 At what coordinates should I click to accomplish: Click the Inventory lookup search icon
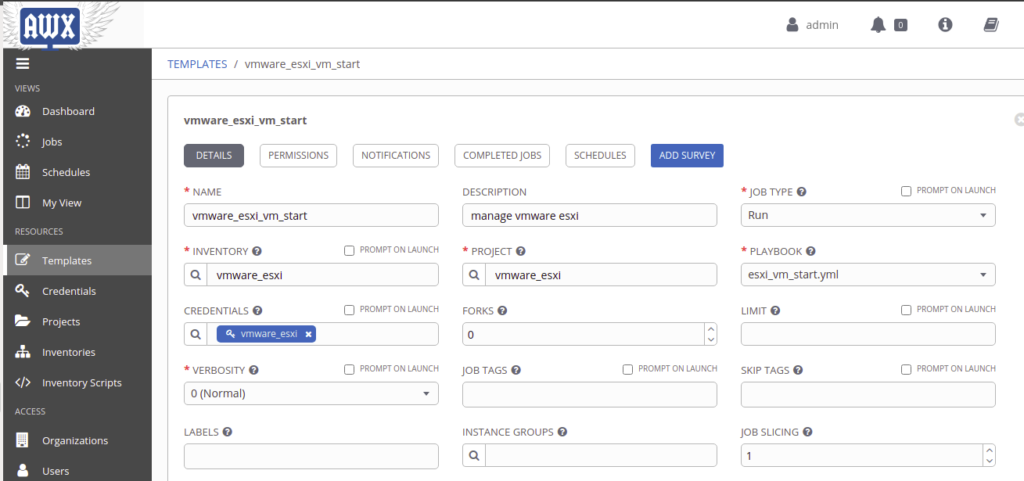pyautogui.click(x=196, y=275)
